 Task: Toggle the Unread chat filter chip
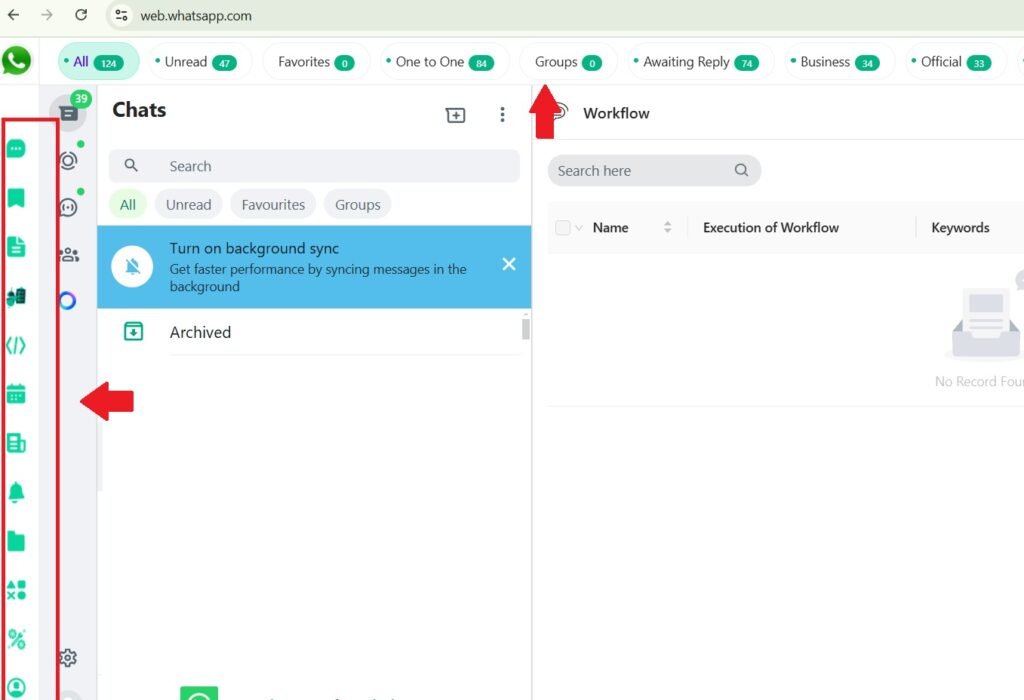188,204
